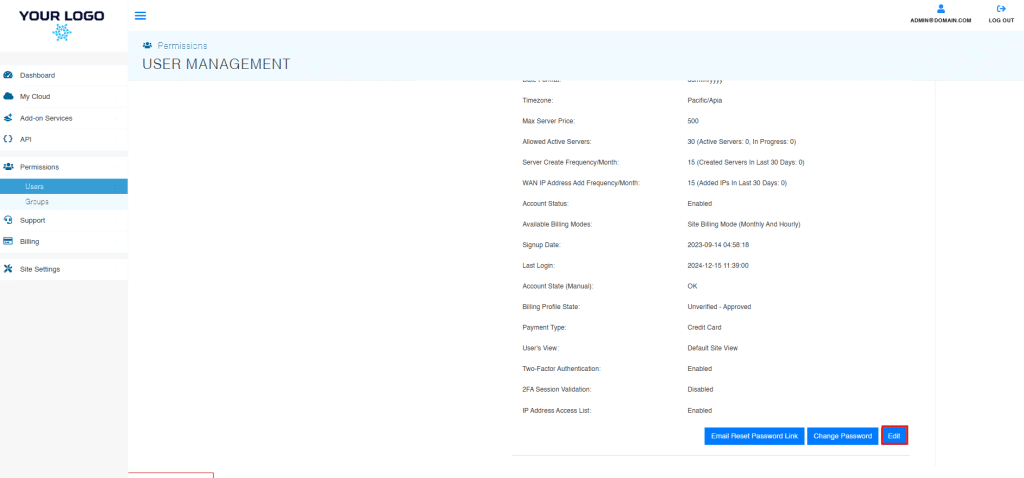1024x478 pixels.
Task: Click the log out arrow icon
Action: [1001, 8]
